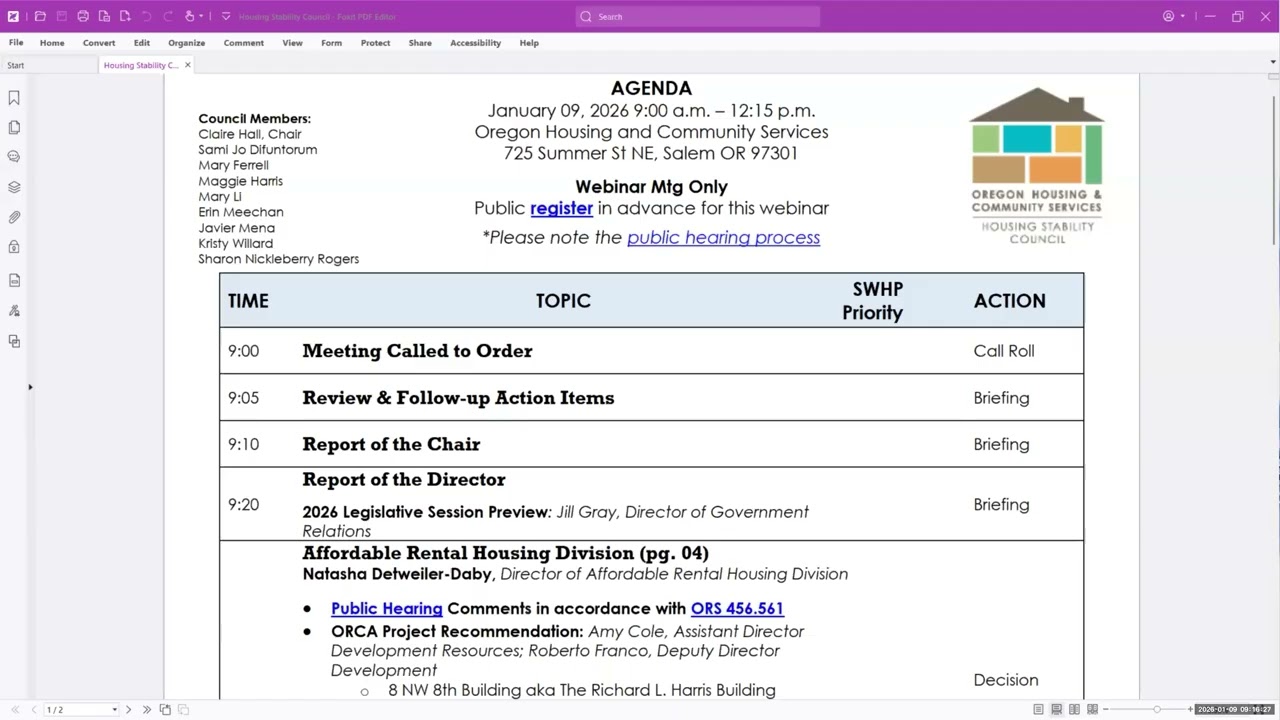Click the previous view icon in status bar
The width and height of the screenshot is (1280, 720).
[x=166, y=710]
